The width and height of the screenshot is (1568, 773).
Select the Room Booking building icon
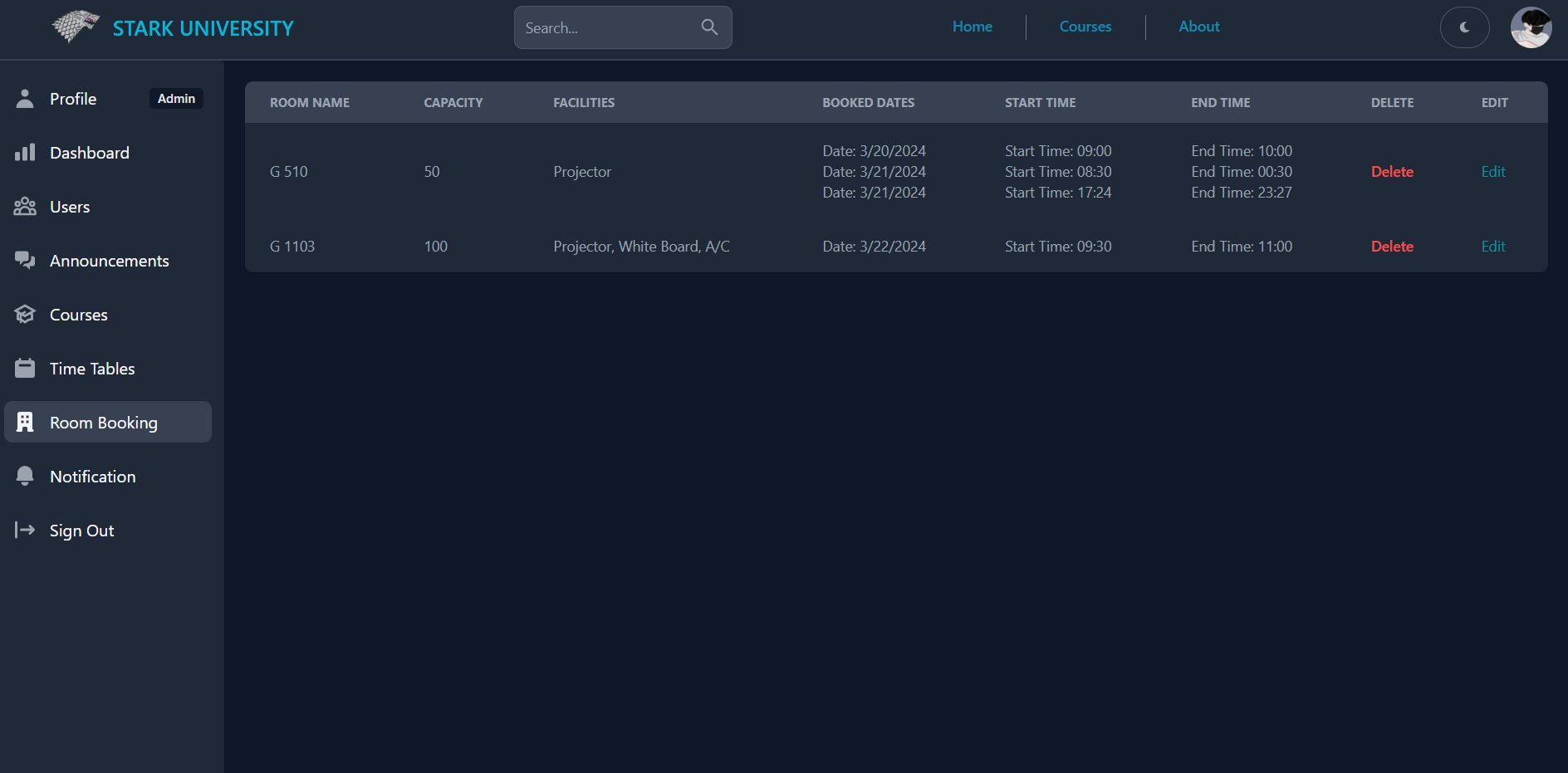coord(25,422)
